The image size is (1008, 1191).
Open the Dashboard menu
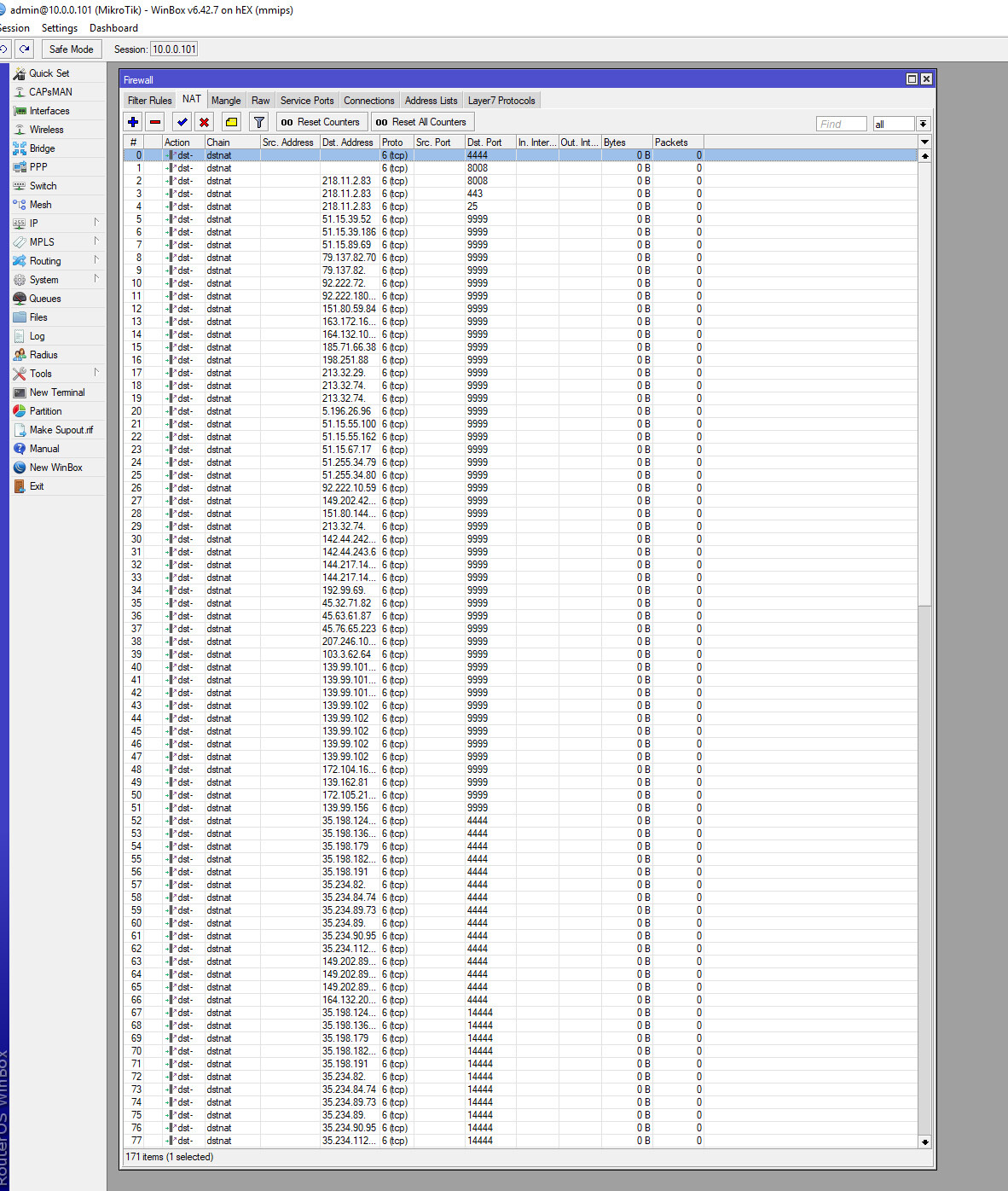(x=113, y=28)
